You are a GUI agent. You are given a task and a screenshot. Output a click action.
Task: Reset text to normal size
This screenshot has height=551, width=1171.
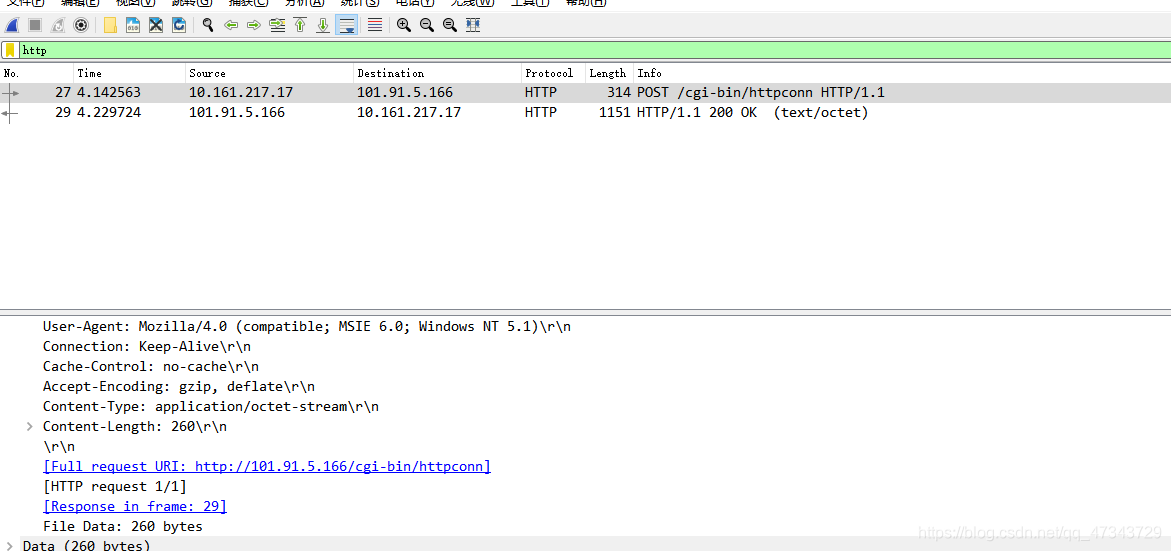pyautogui.click(x=450, y=25)
